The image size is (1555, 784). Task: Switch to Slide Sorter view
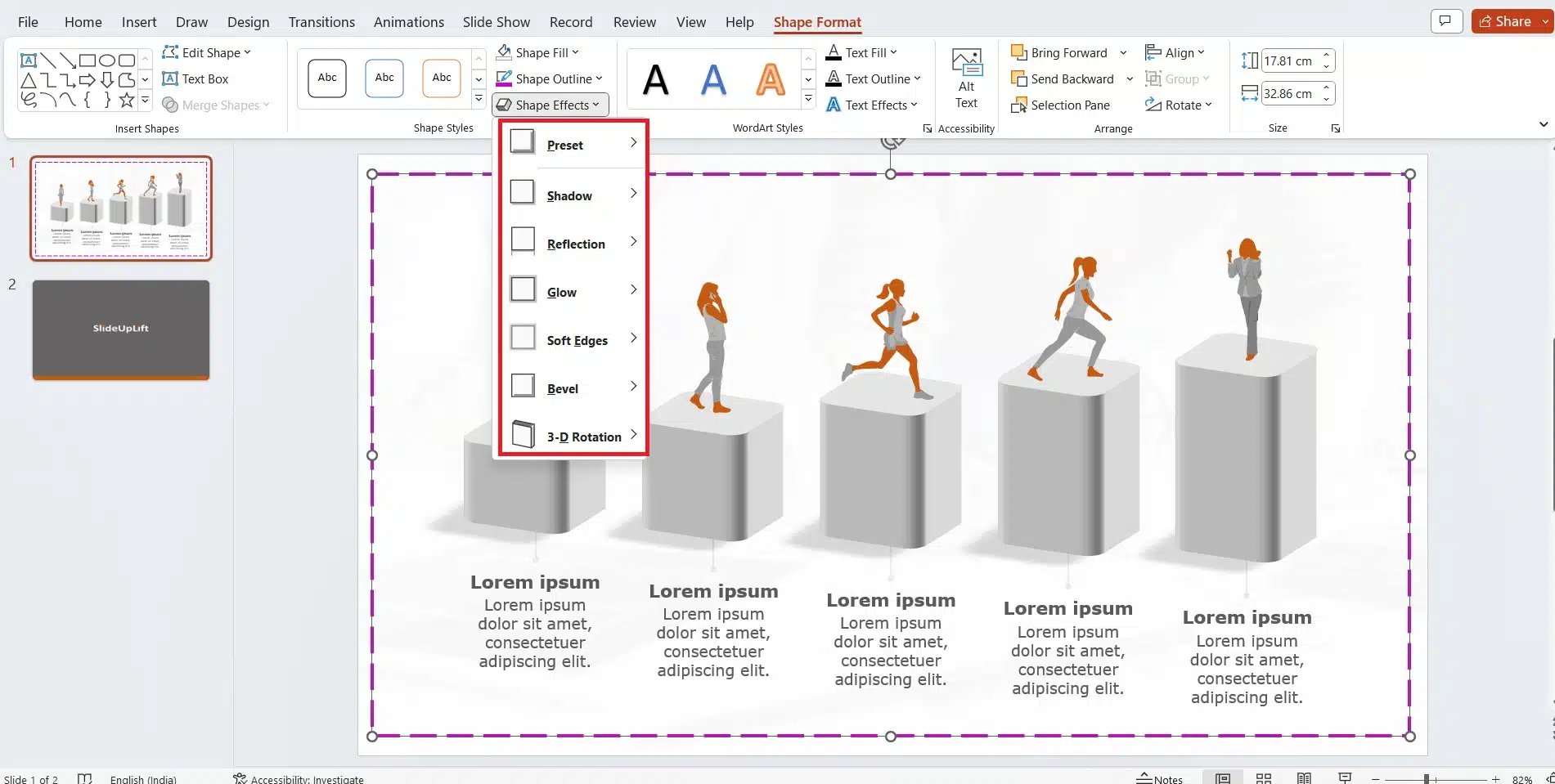1264,778
